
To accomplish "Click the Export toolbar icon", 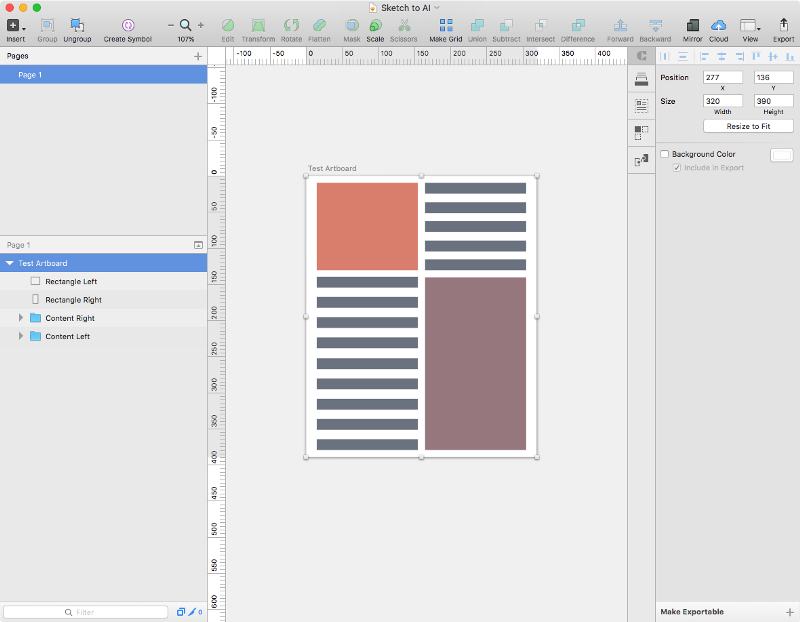I will pyautogui.click(x=784, y=25).
